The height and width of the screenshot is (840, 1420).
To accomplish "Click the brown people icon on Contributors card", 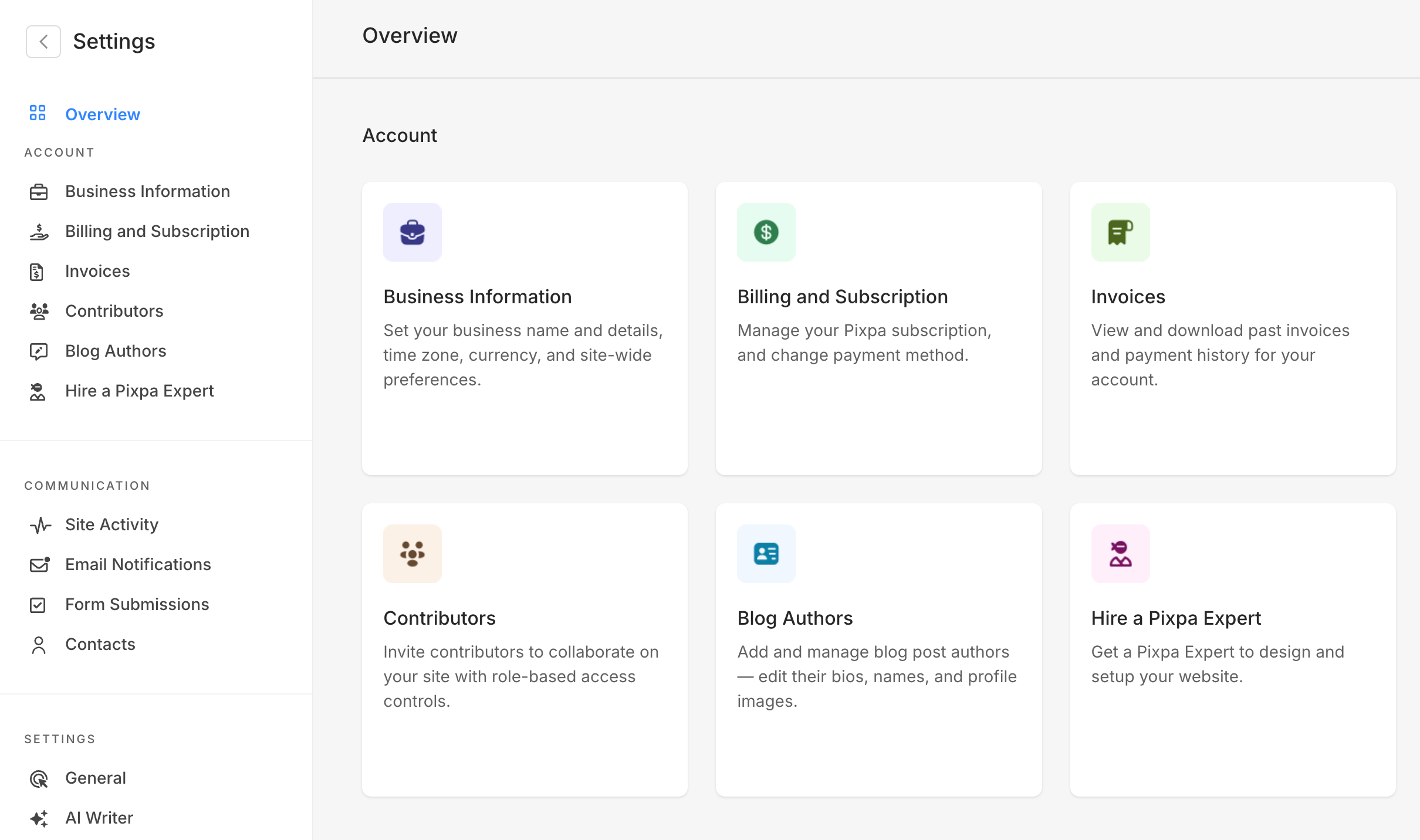I will pyautogui.click(x=412, y=554).
